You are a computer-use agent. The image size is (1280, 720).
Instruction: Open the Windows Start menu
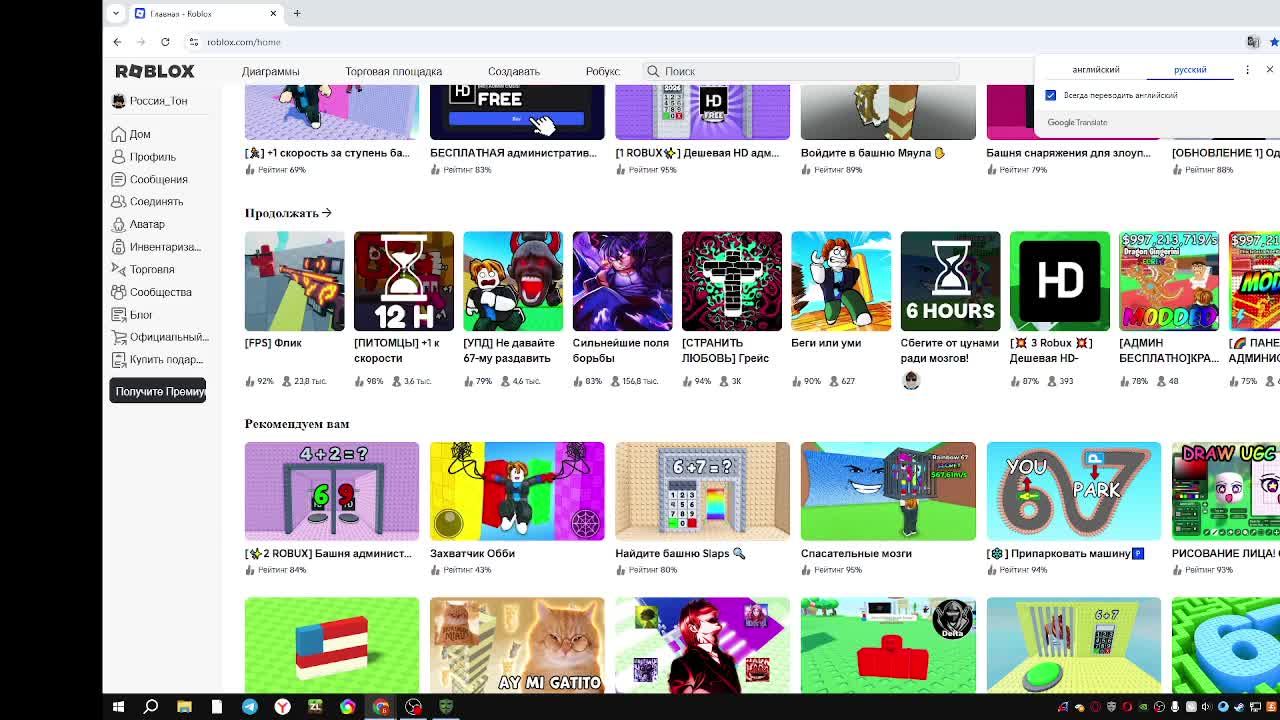click(118, 707)
